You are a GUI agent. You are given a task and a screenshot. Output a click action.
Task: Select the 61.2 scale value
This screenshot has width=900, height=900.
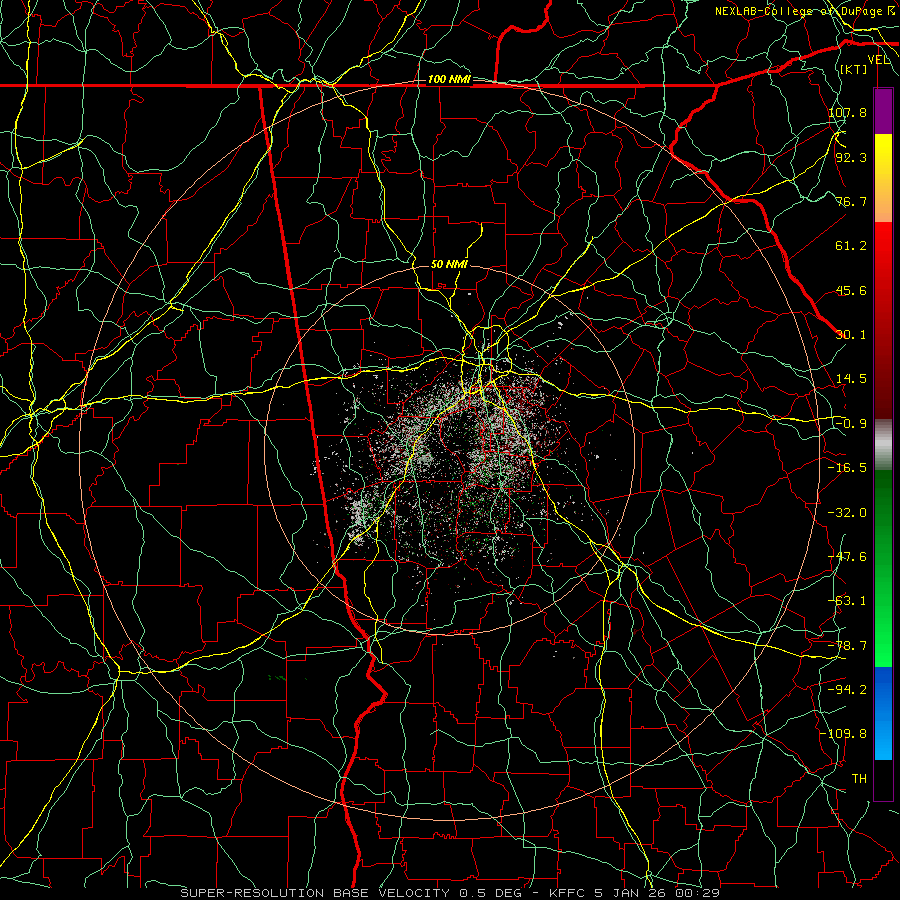pyautogui.click(x=851, y=246)
